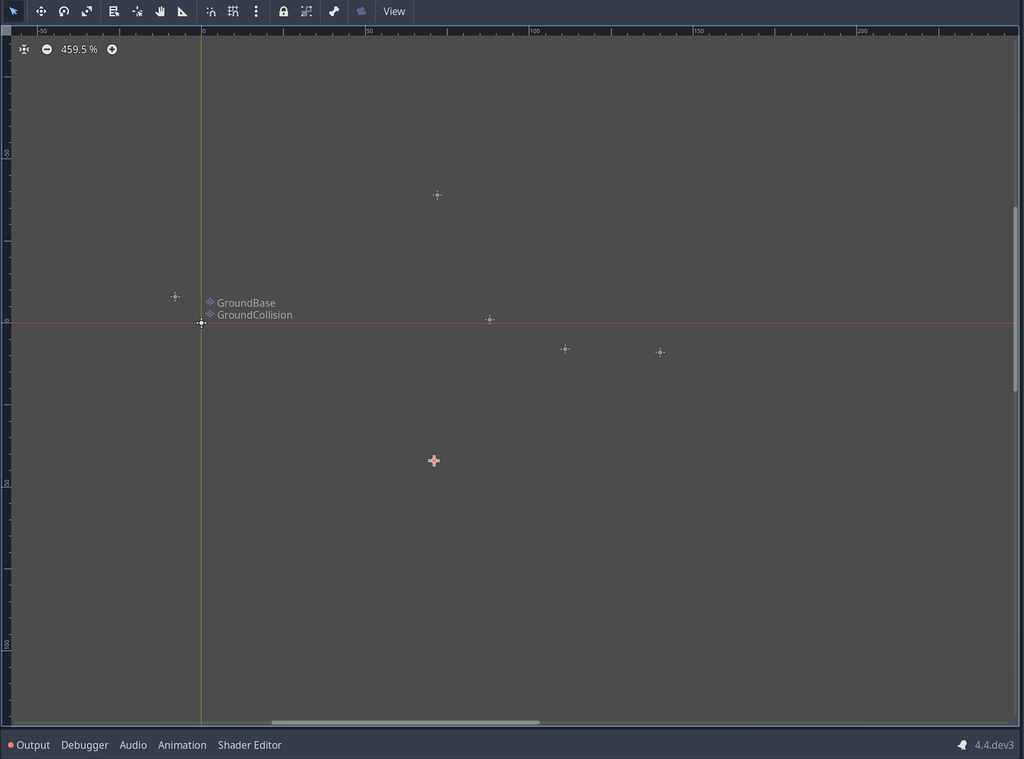1024x759 pixels.
Task: Switch to Scale Mode tool
Action: (87, 11)
